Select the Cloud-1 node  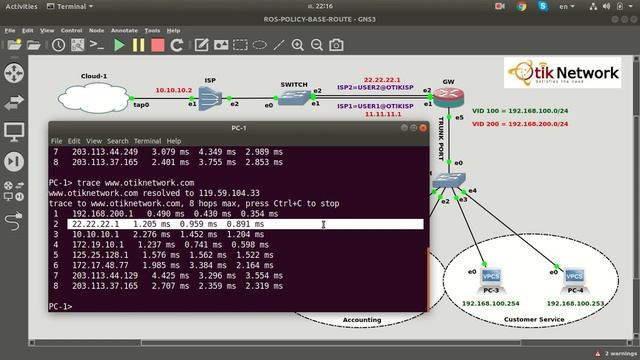pyautogui.click(x=94, y=98)
